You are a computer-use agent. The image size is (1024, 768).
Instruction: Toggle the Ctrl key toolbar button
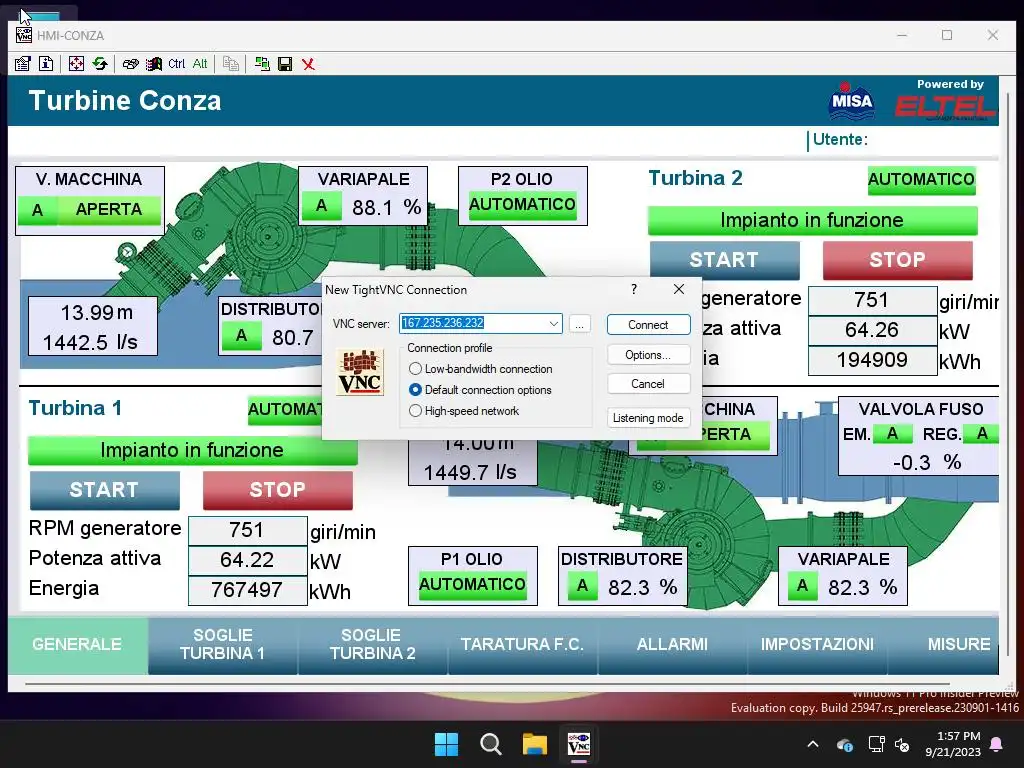(176, 64)
